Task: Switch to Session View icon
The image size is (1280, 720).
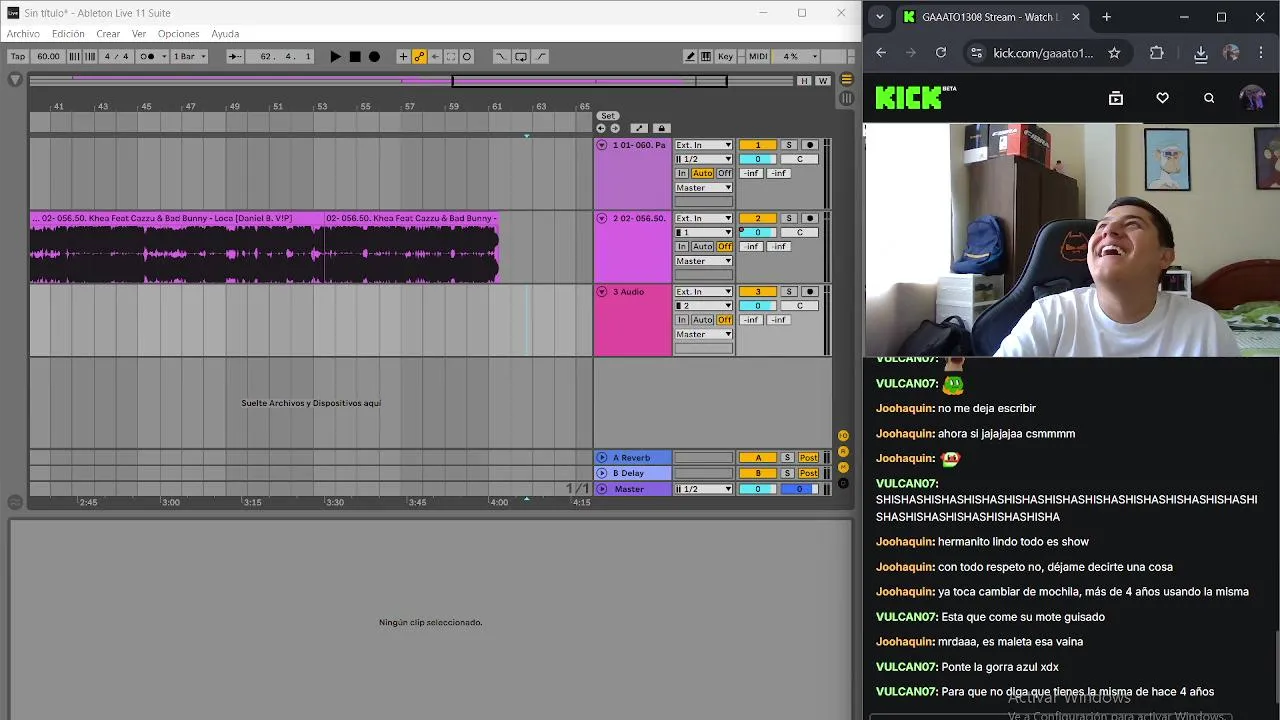Action: coord(847,98)
